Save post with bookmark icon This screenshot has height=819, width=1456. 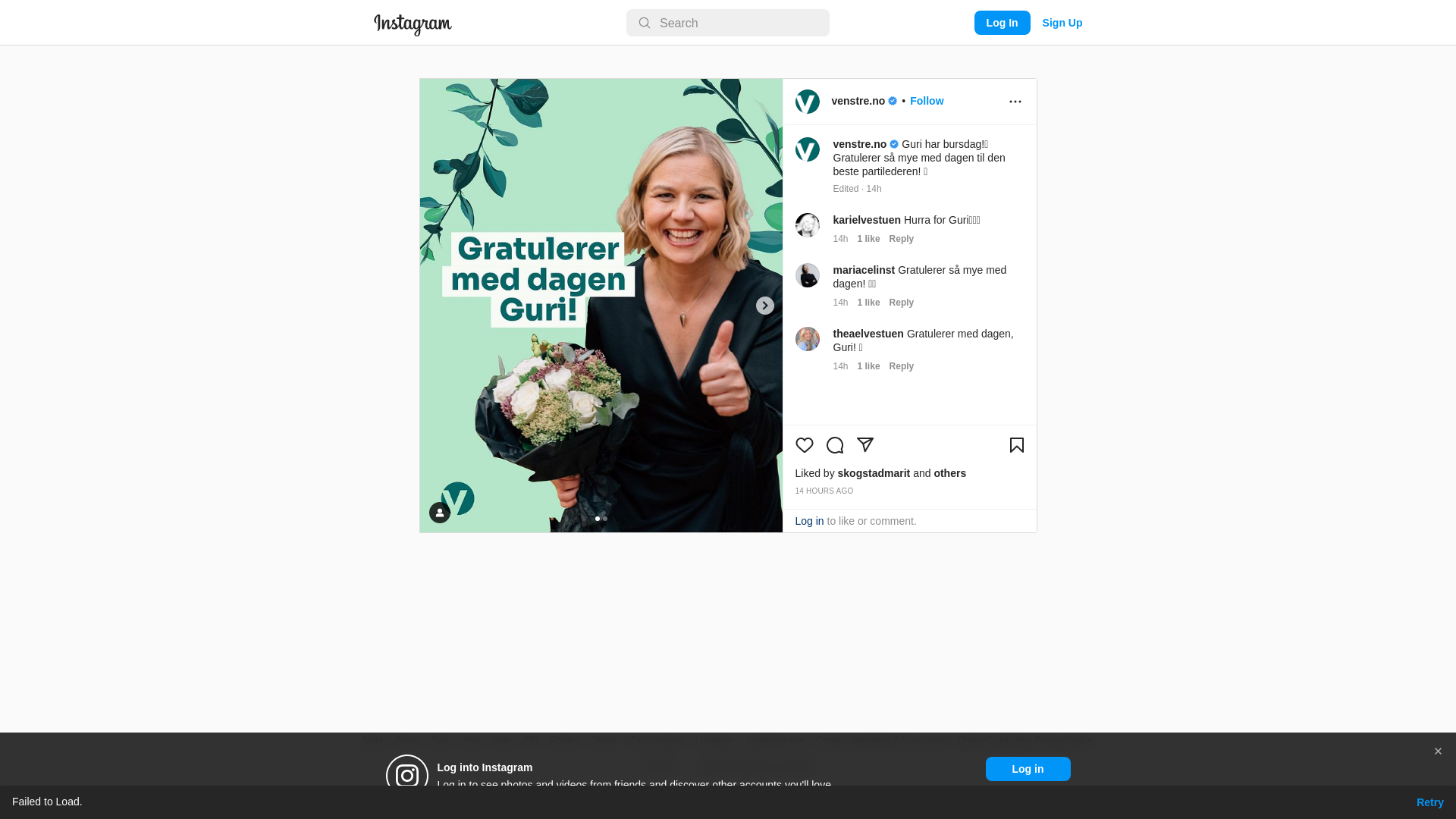click(1017, 445)
